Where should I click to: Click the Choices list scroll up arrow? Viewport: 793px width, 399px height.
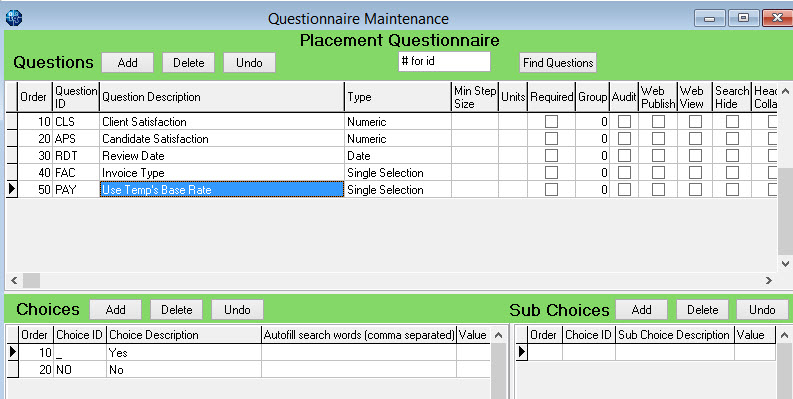499,335
